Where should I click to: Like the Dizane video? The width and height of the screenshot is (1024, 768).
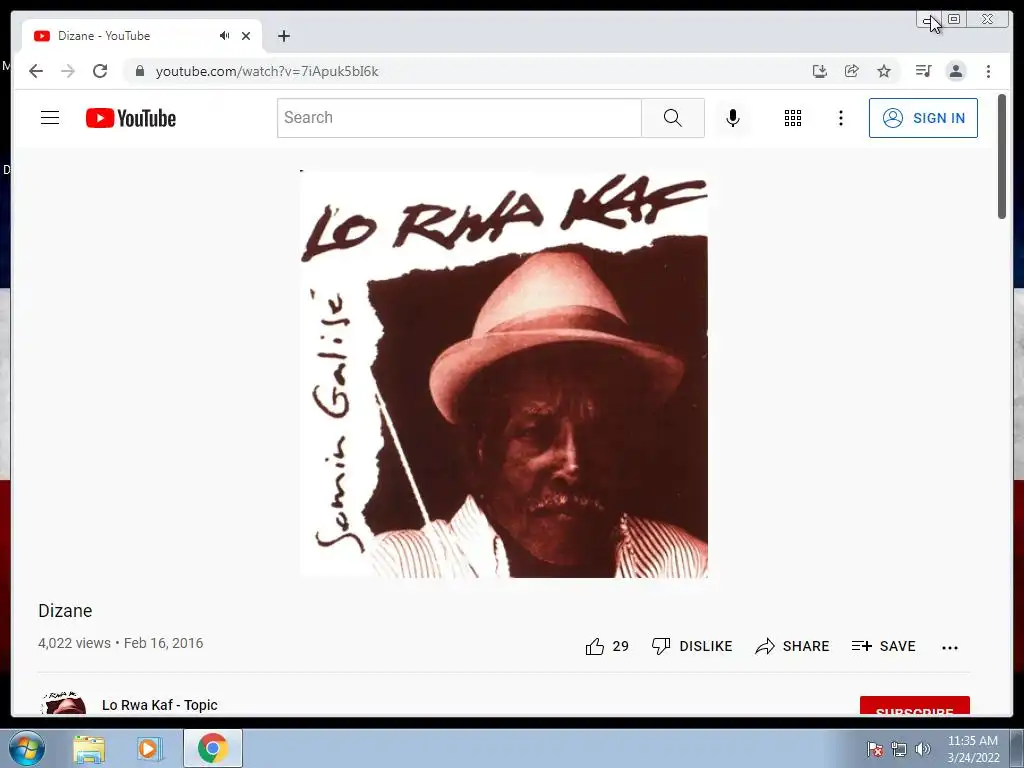coord(607,647)
